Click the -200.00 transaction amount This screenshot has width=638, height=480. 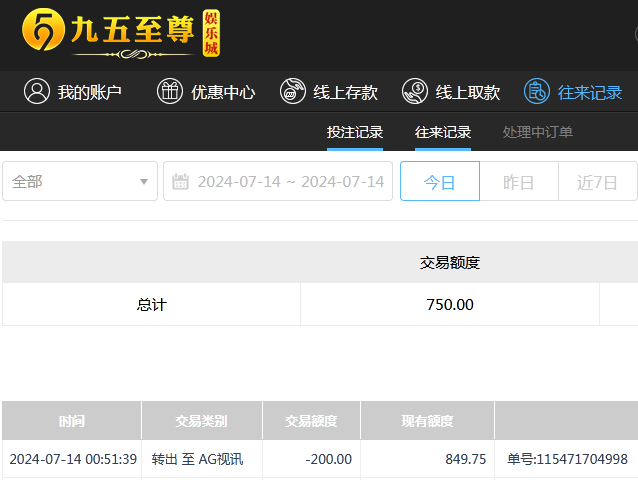329,459
